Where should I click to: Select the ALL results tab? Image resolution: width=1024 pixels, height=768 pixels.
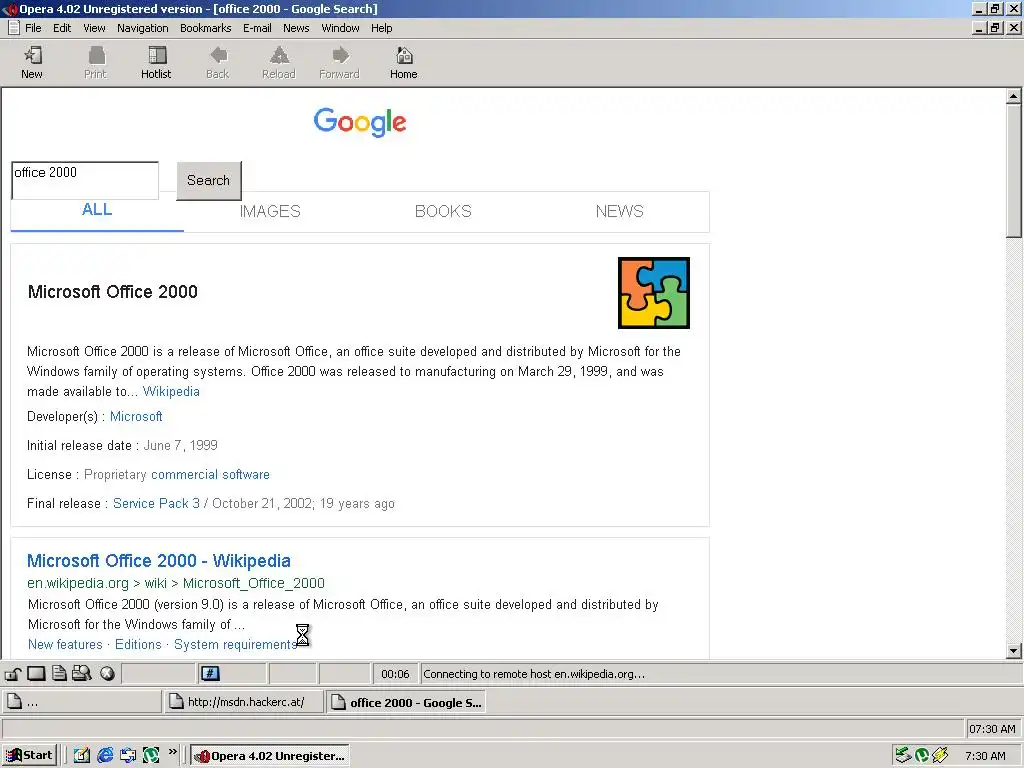pos(97,210)
